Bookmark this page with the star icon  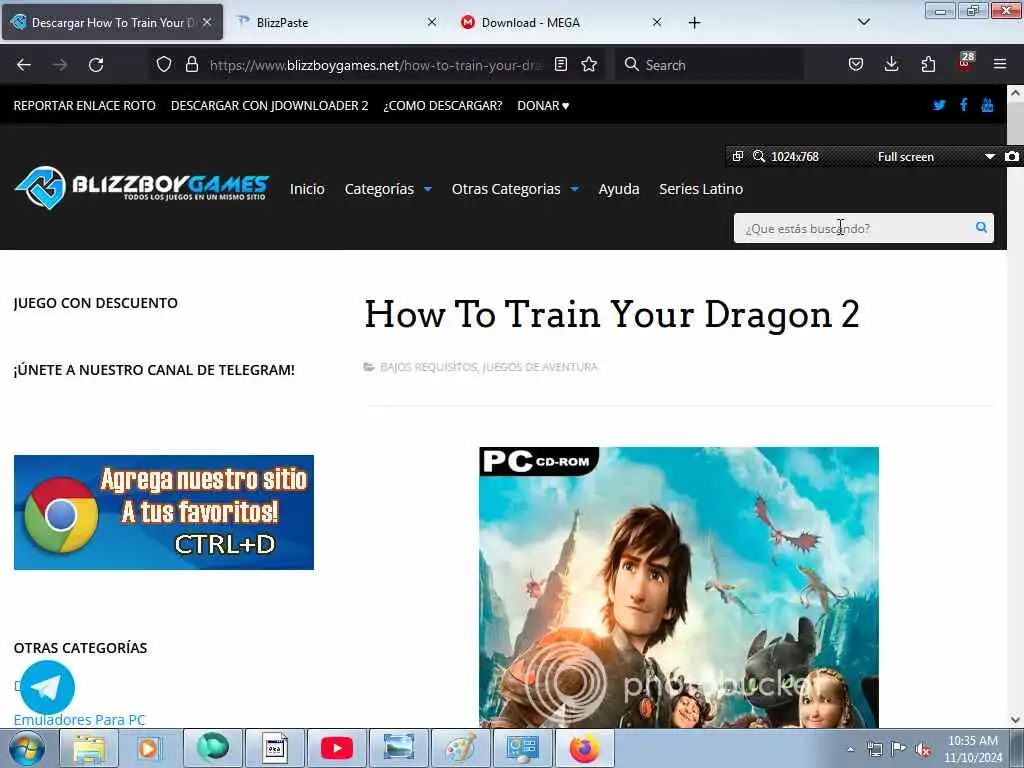589,65
